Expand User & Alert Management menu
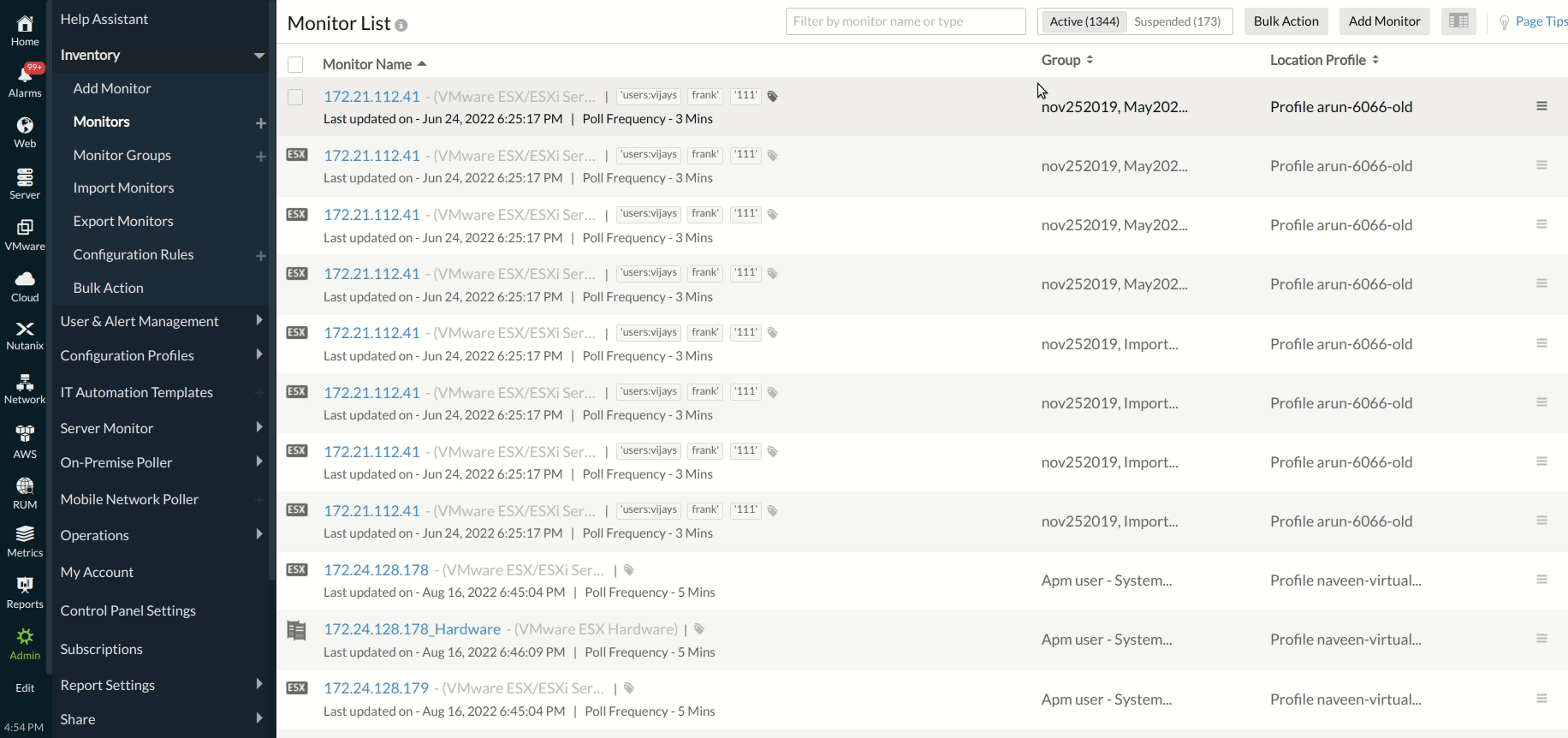Viewport: 1568px width, 738px height. (258, 320)
